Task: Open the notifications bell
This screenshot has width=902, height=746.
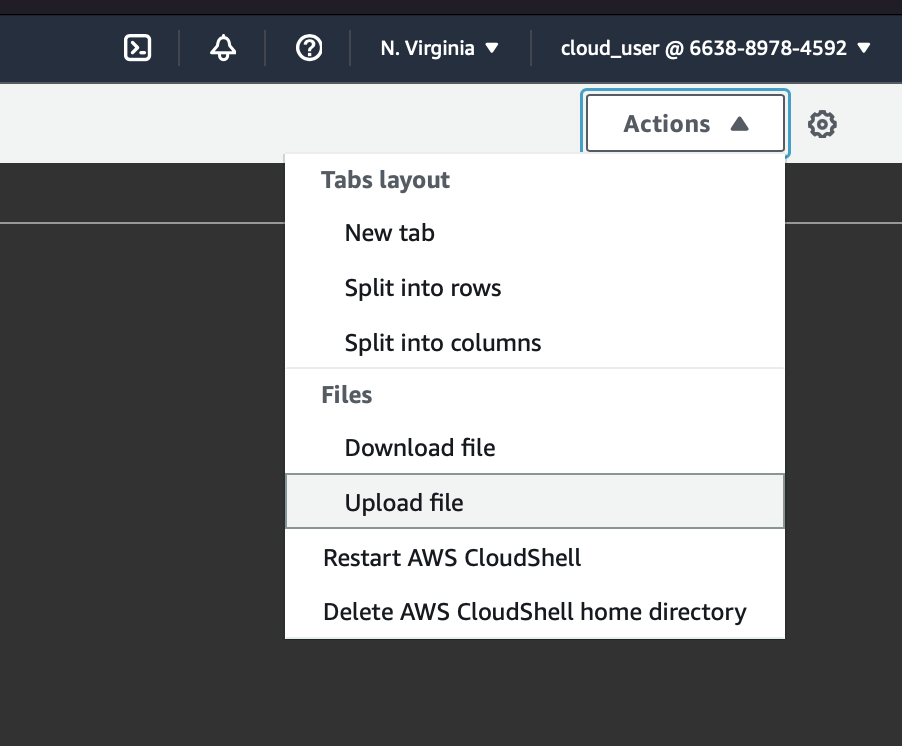Action: 223,48
